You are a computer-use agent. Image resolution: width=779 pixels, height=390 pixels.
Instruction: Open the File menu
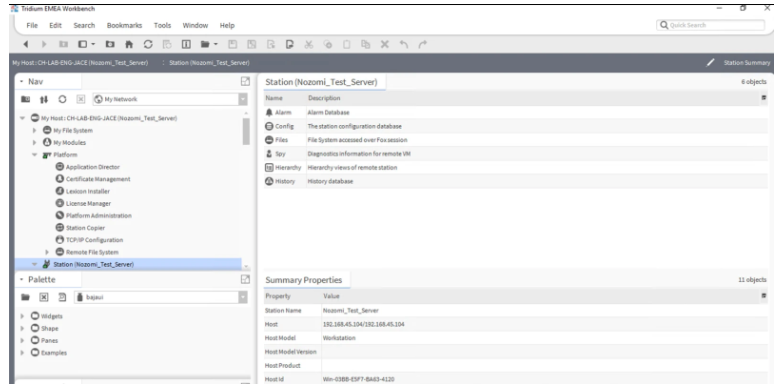[x=32, y=25]
